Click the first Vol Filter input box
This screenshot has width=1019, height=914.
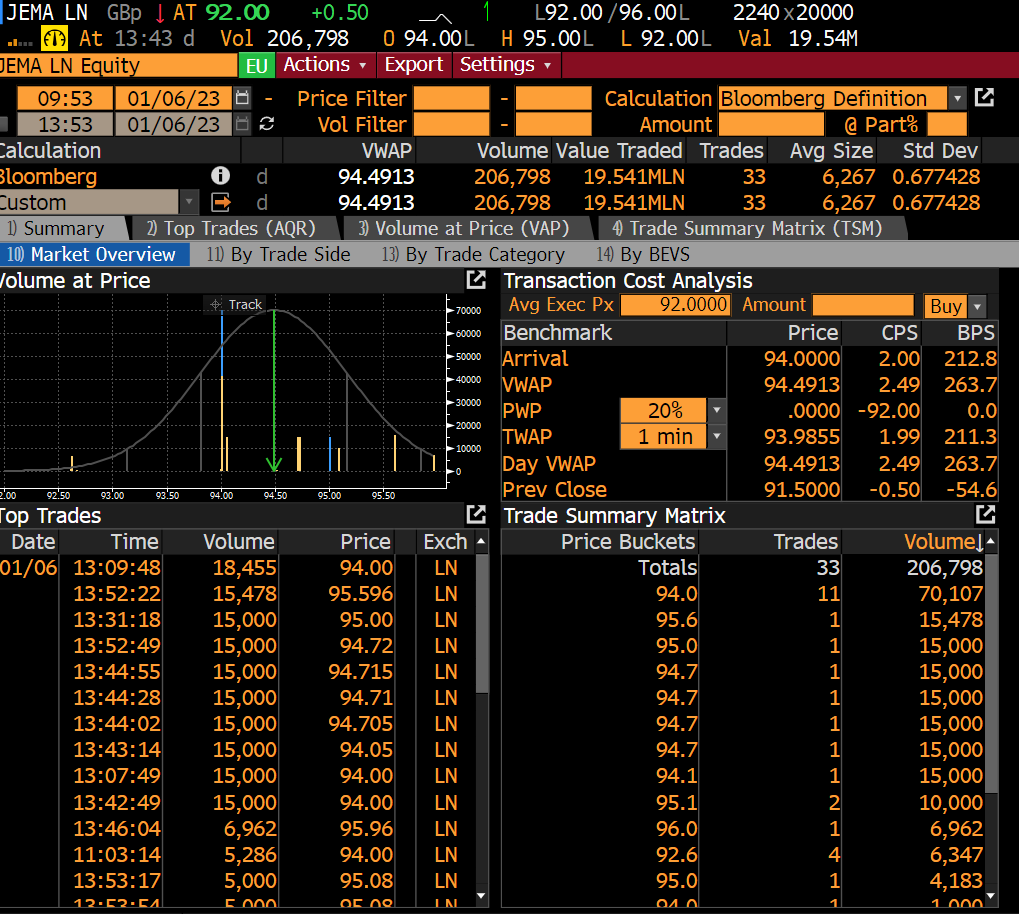(x=451, y=124)
